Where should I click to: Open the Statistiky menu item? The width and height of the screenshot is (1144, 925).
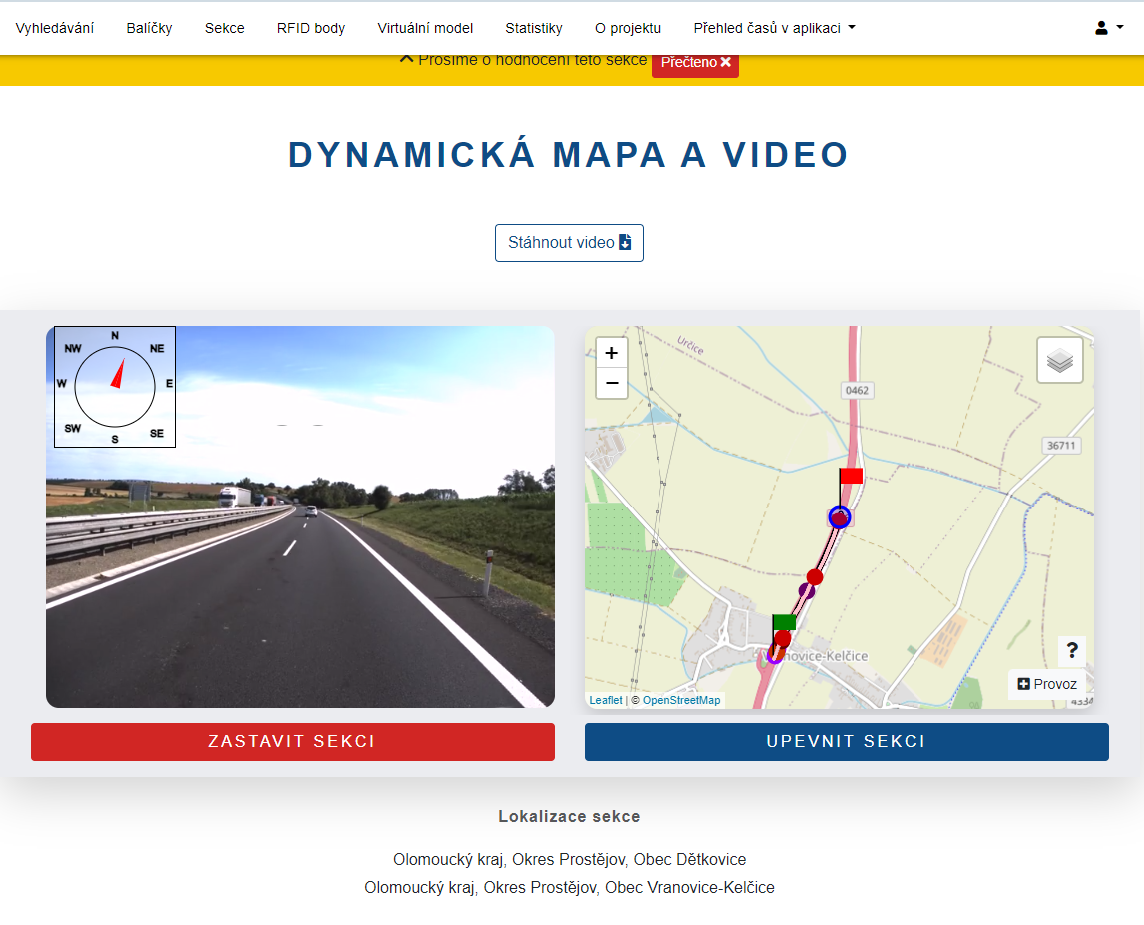[534, 28]
